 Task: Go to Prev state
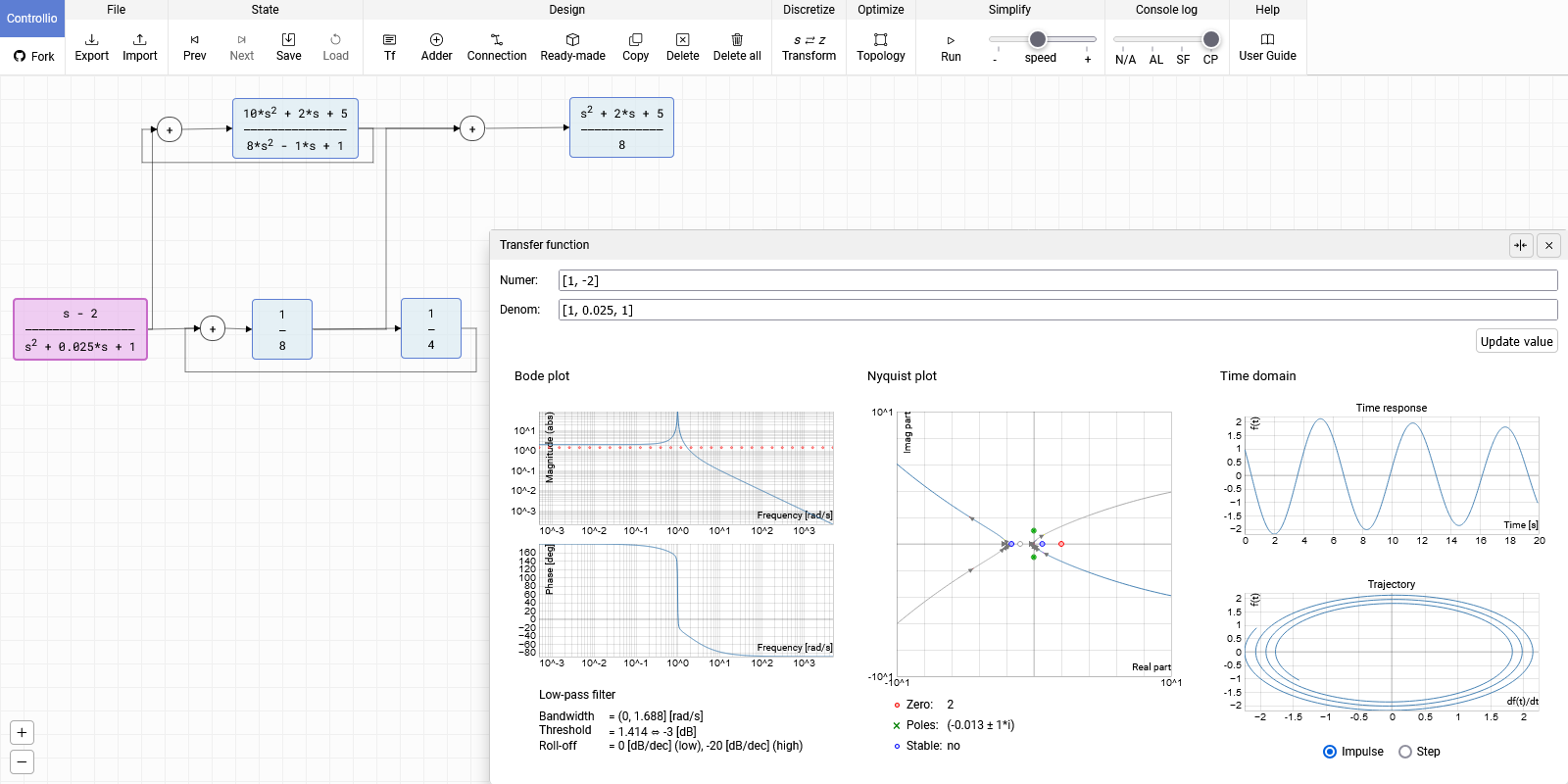point(195,47)
